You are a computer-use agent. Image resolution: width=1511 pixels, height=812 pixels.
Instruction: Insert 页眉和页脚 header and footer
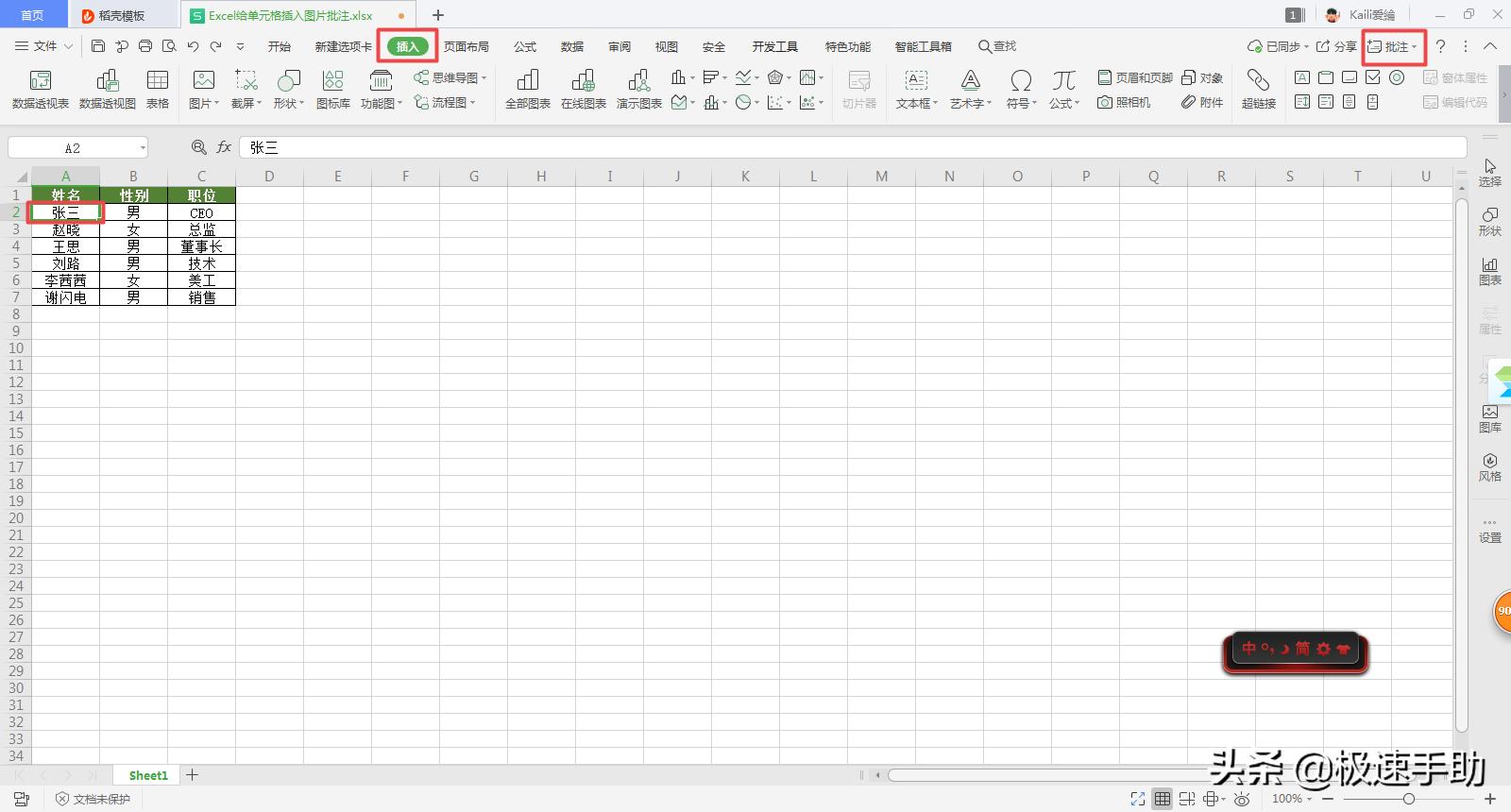pos(1134,77)
